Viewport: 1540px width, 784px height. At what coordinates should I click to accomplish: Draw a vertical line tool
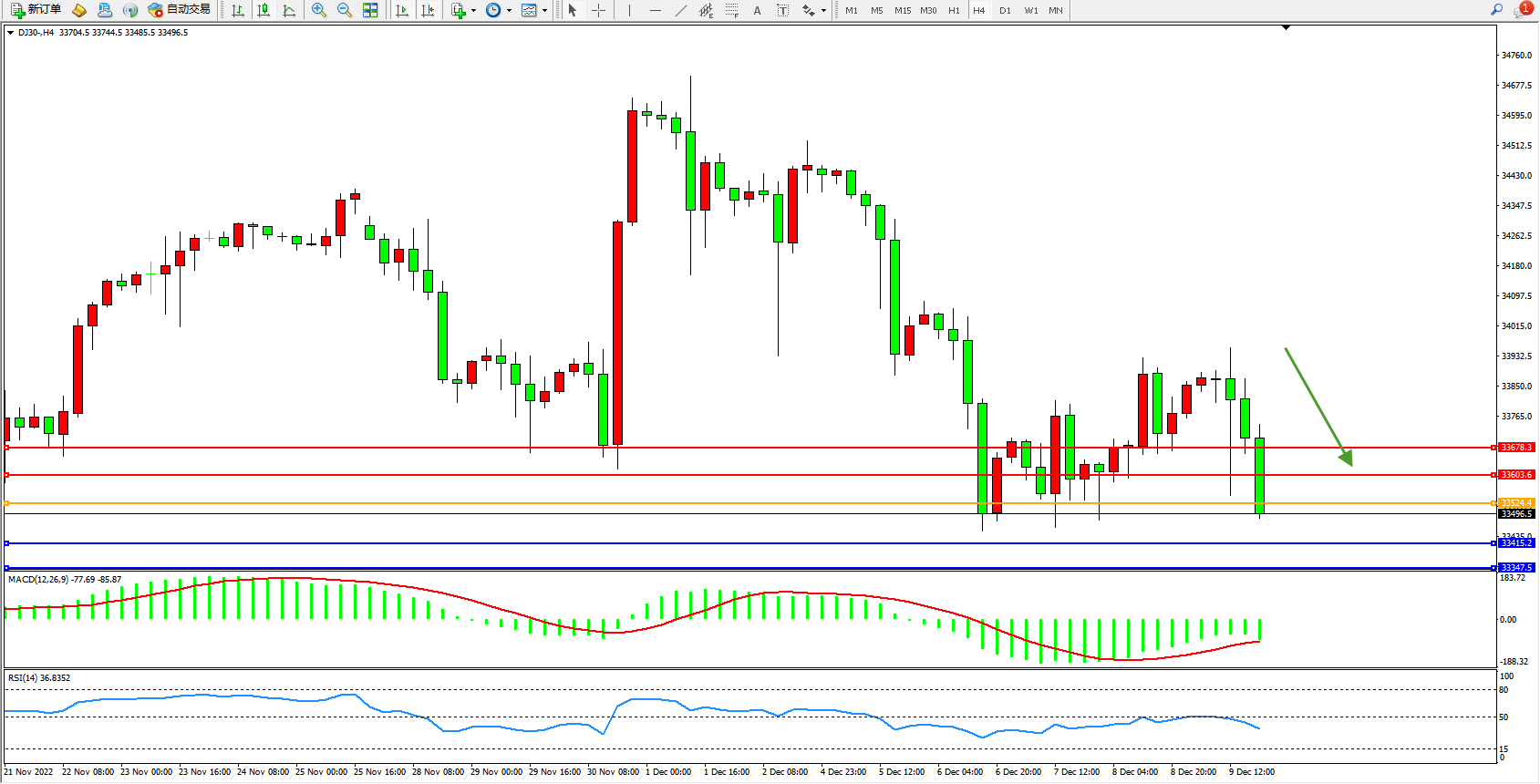click(629, 10)
